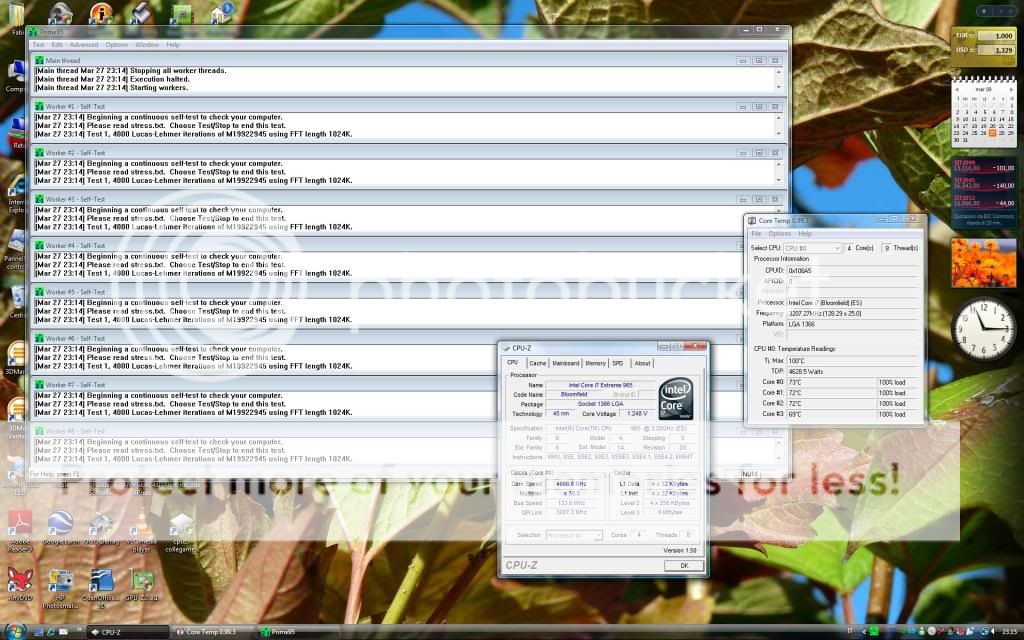Open the Windows Start orb

coord(16,631)
